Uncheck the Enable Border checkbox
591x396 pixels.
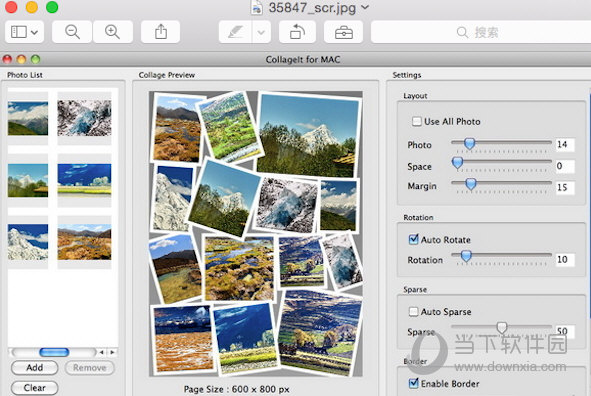point(413,383)
